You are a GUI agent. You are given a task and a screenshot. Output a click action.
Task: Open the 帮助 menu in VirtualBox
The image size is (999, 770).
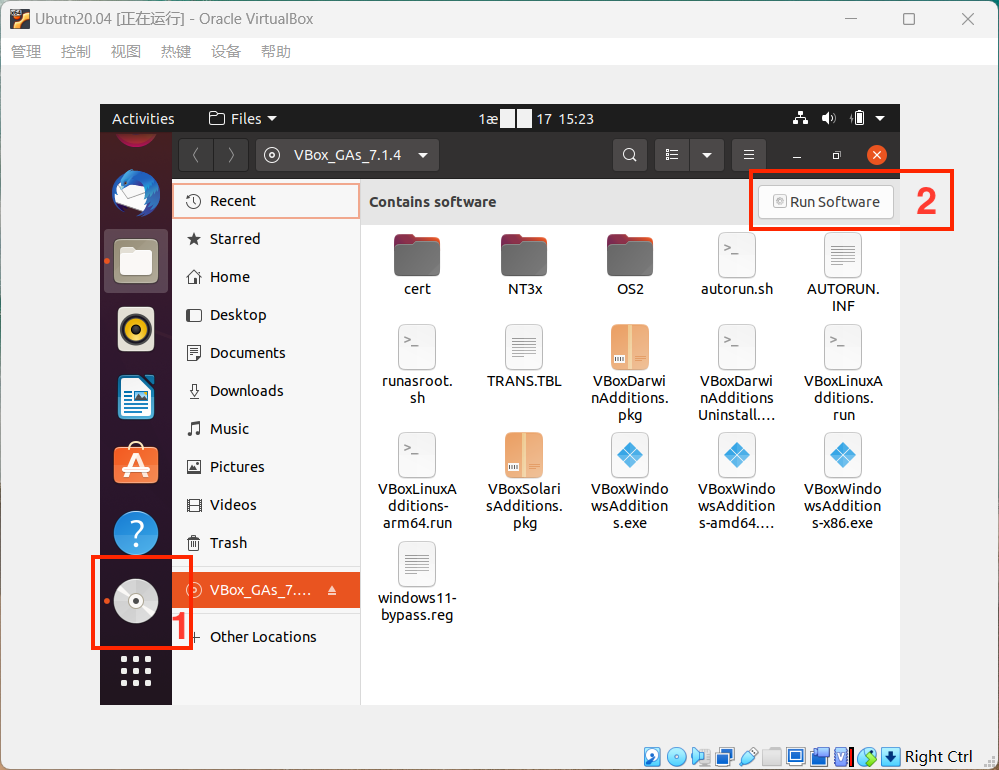tap(276, 52)
